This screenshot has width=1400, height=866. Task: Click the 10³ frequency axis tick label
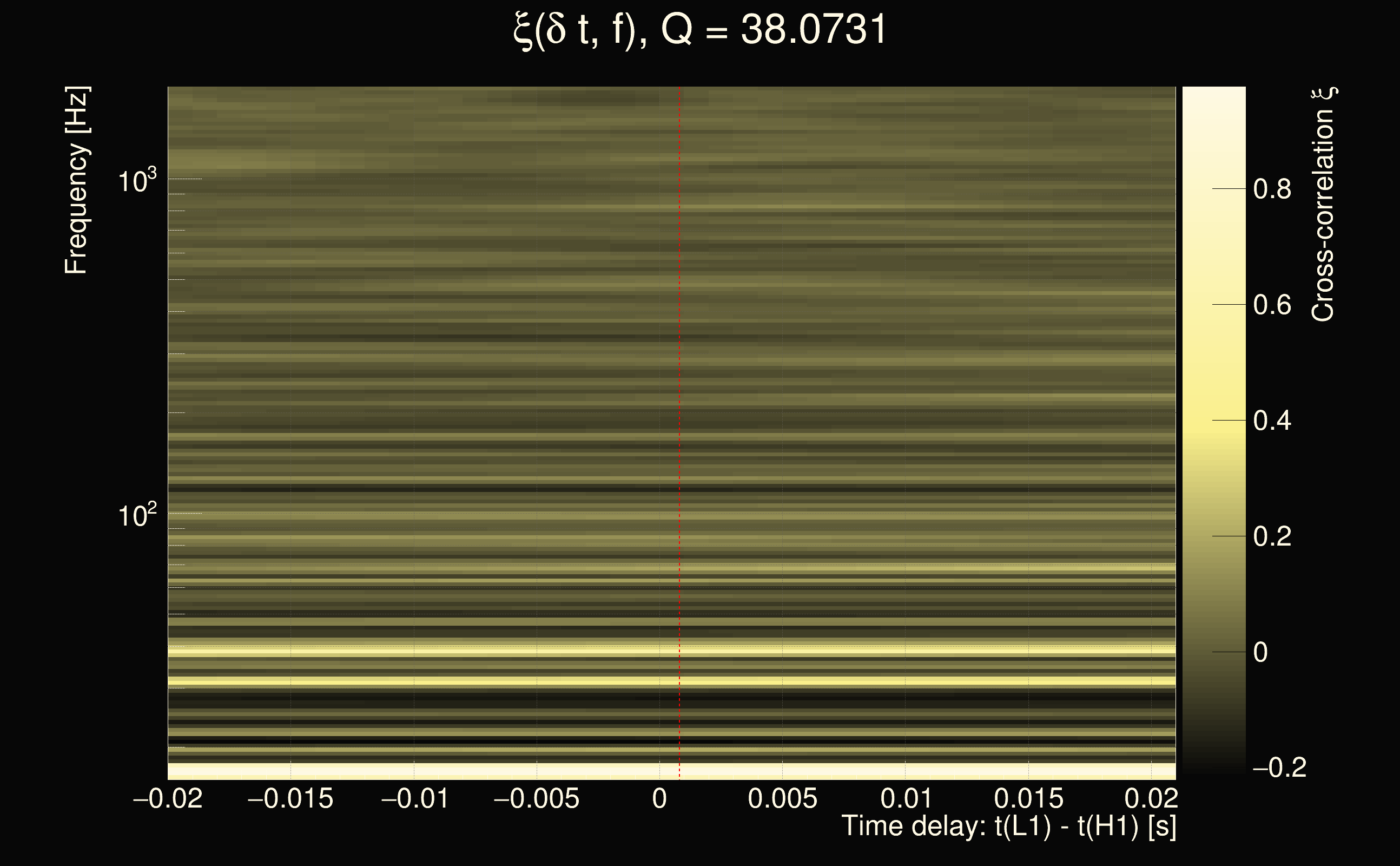[x=137, y=181]
